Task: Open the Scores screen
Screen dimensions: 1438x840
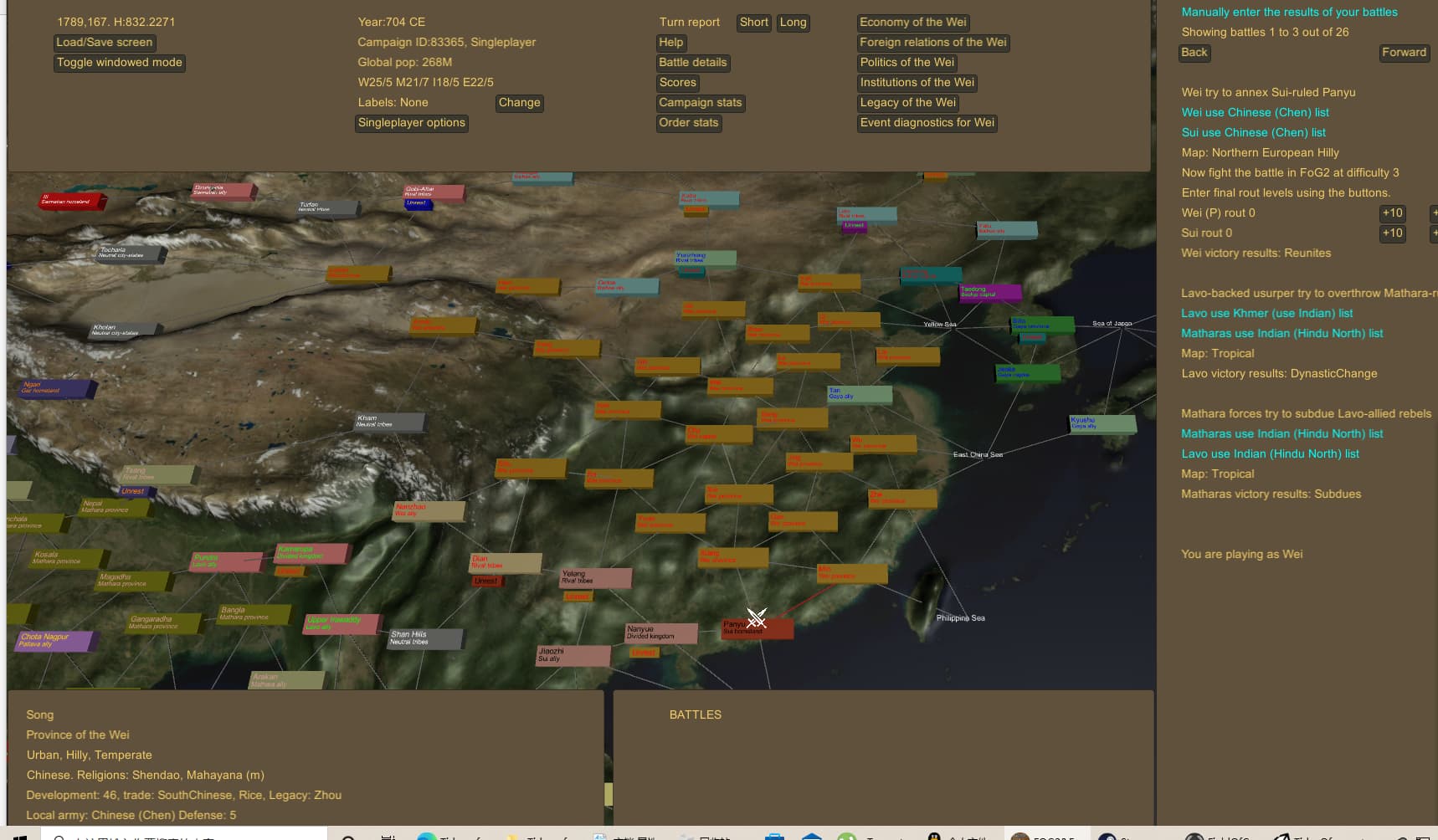Action: [x=678, y=82]
